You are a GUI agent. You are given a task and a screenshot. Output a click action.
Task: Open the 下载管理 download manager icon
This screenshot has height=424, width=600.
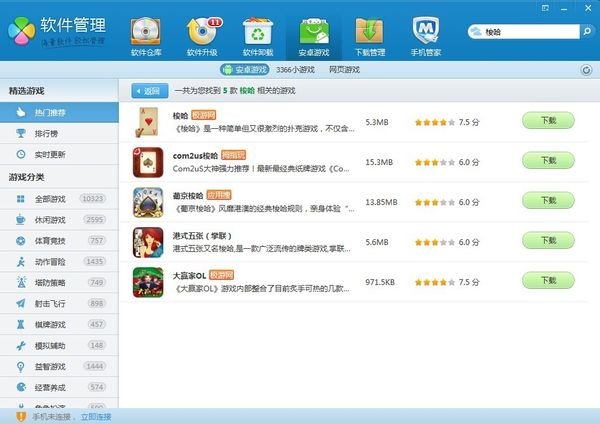(x=371, y=32)
